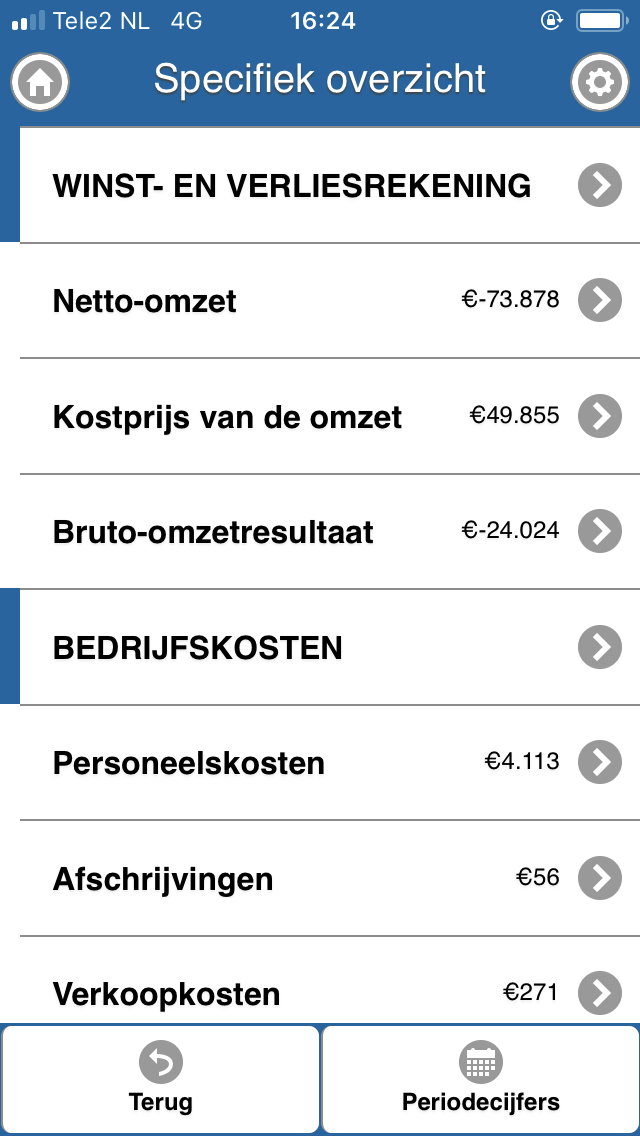Select the Personeelskosten row label
Image resolution: width=640 pixels, height=1136 pixels.
click(188, 763)
